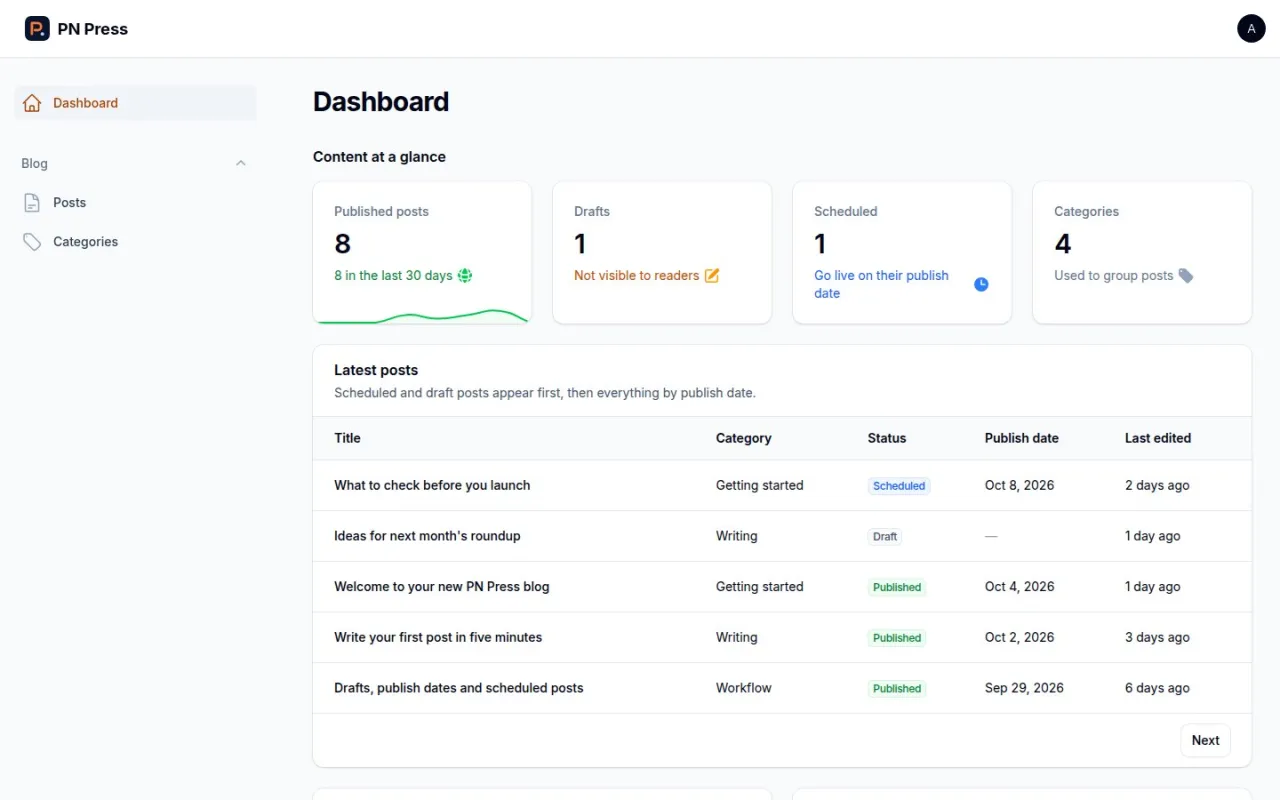The image size is (1280, 800).
Task: Click the Workflow category cell
Action: click(743, 688)
